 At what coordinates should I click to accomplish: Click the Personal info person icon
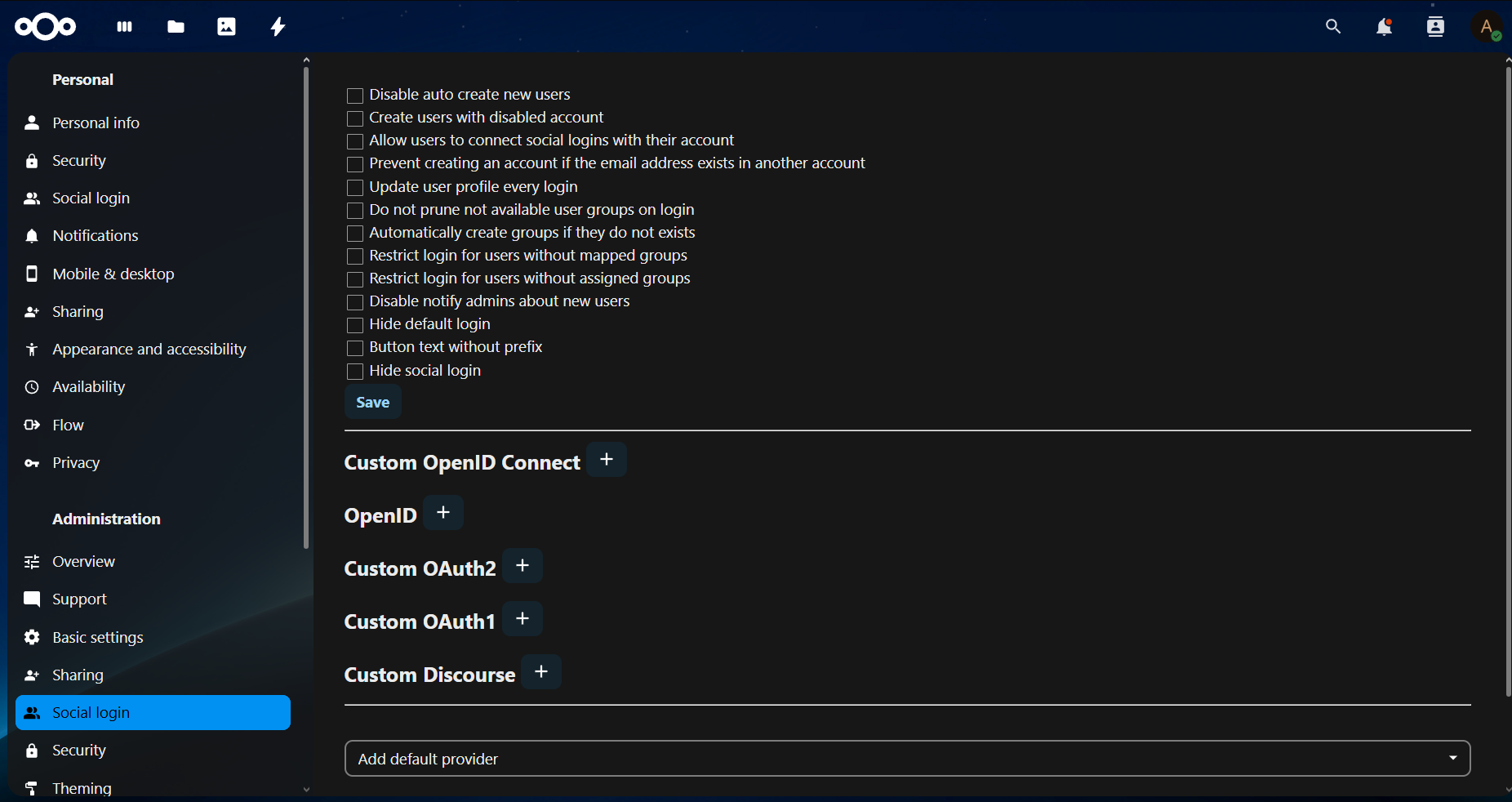(32, 123)
